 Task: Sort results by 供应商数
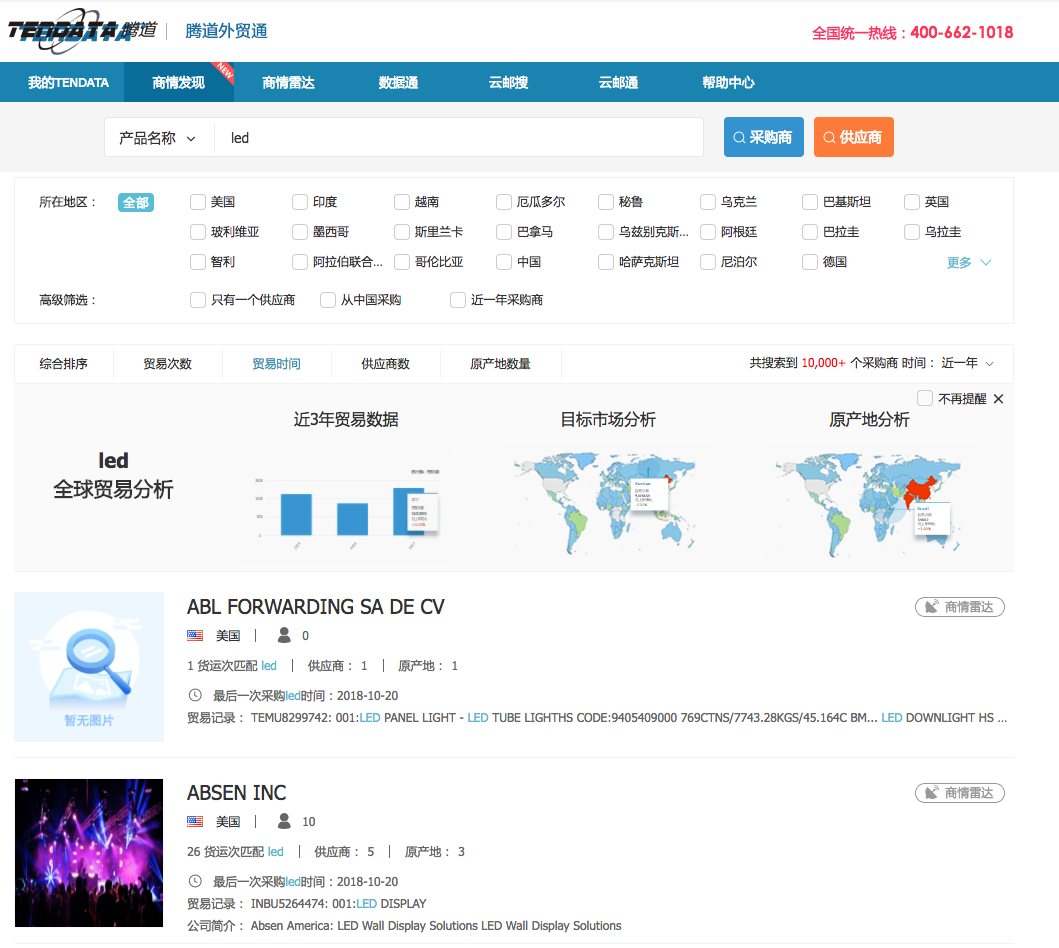pos(386,364)
